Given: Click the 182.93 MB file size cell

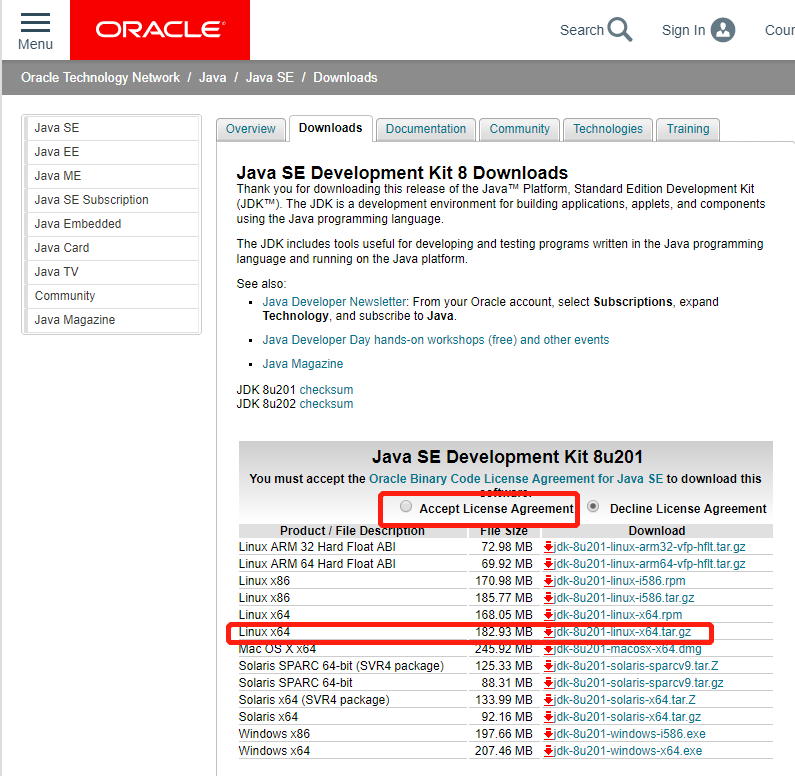Looking at the screenshot, I should coord(503,632).
